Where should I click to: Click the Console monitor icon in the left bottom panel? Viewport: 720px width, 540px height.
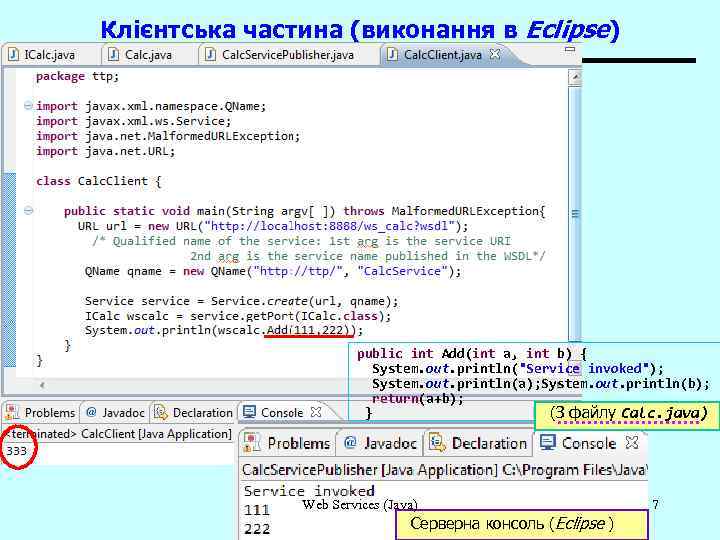coord(249,412)
